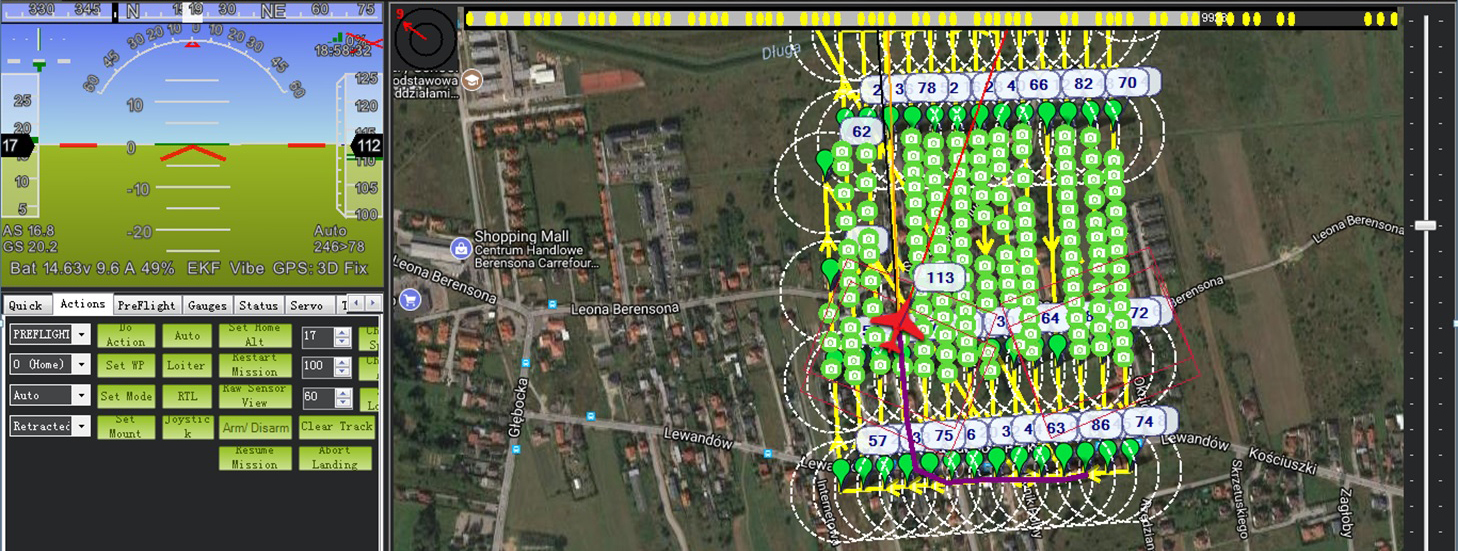Viewport: 1458px width, 551px height.
Task: Switch to the PreFlight tab
Action: point(146,305)
